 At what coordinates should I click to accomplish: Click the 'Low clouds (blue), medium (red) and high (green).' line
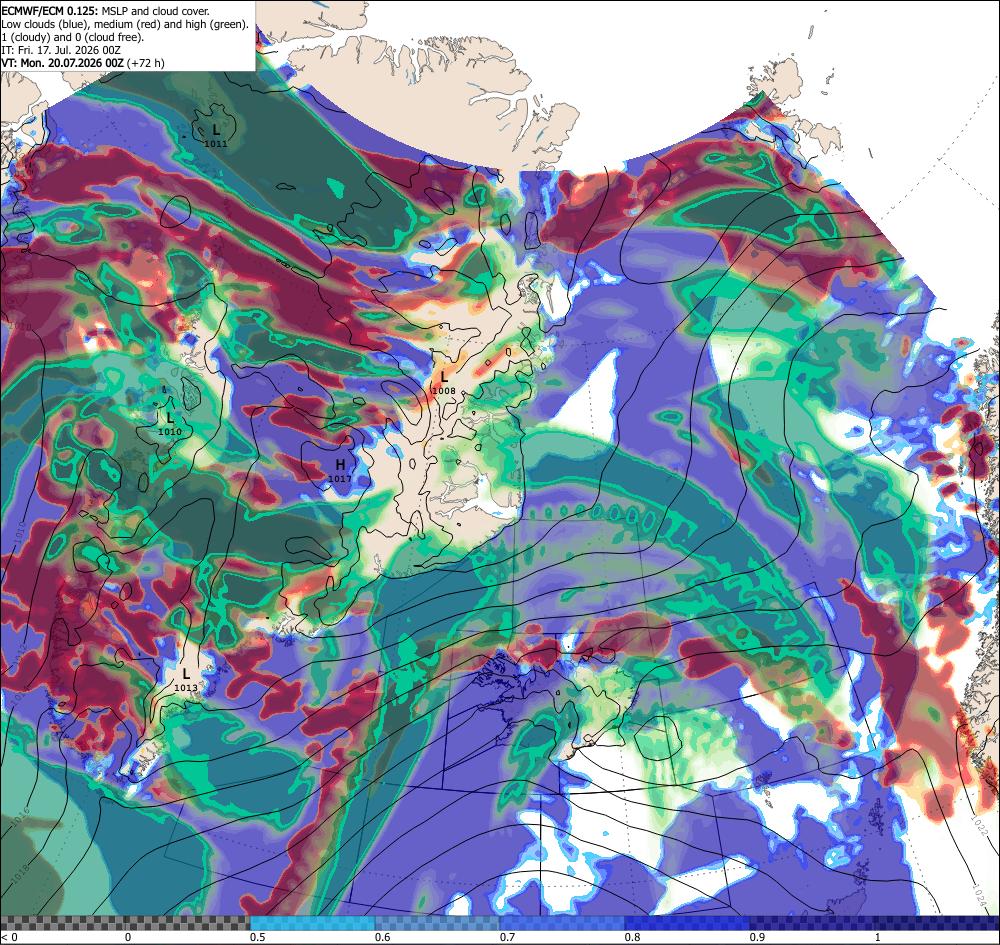125,24
